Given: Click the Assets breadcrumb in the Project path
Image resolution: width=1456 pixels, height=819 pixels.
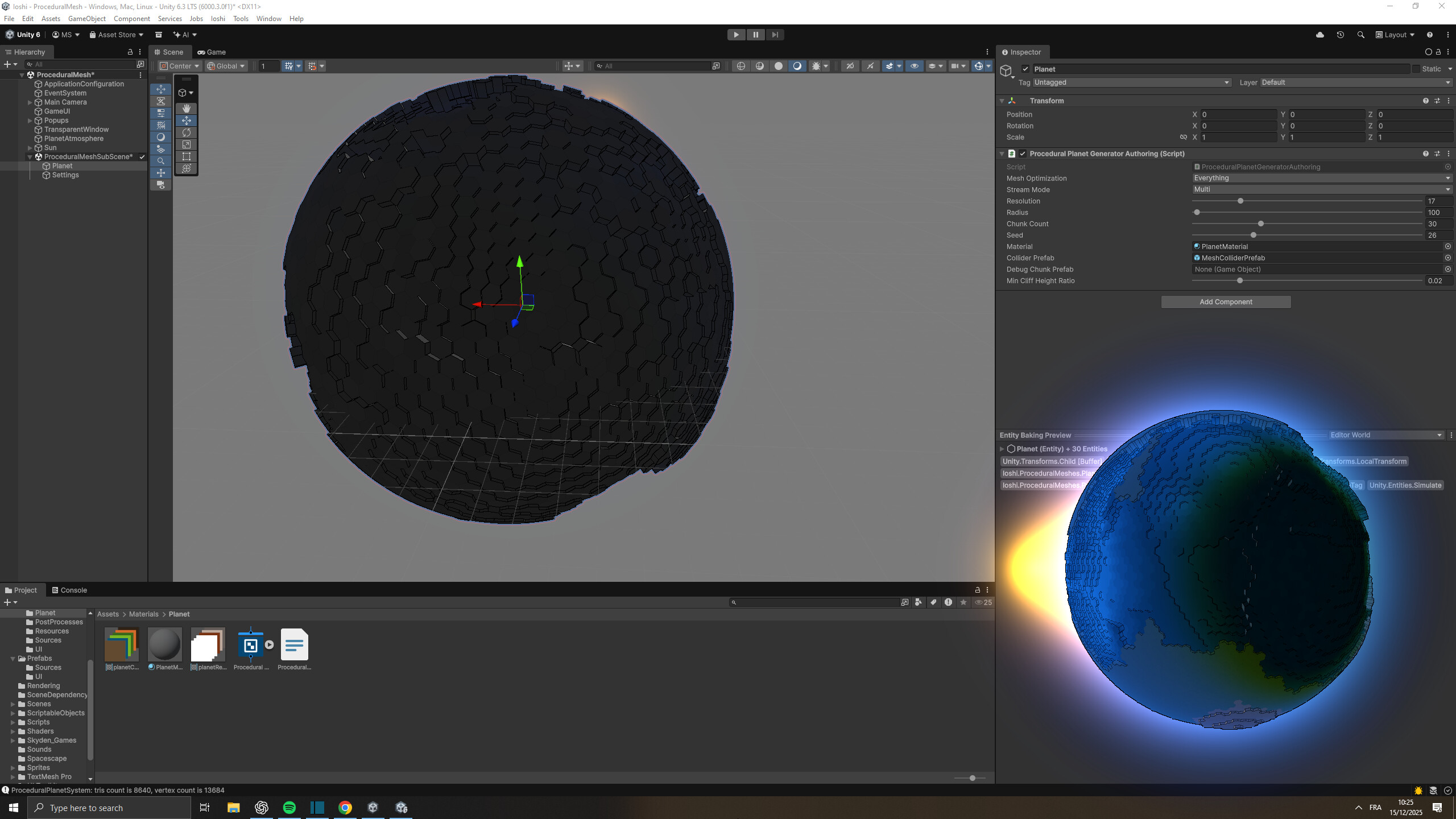Looking at the screenshot, I should (x=107, y=614).
